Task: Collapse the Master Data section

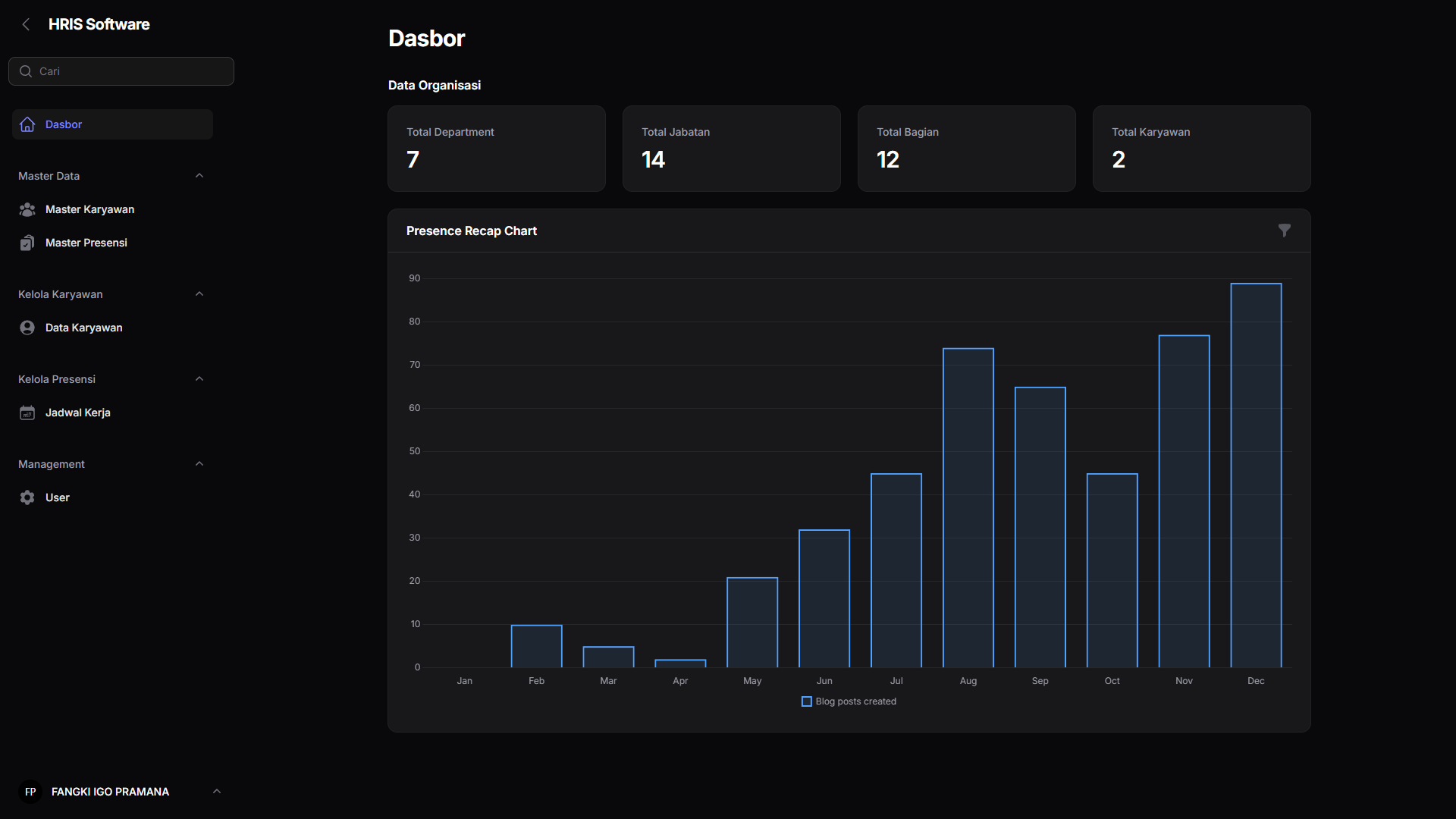Action: [x=199, y=176]
